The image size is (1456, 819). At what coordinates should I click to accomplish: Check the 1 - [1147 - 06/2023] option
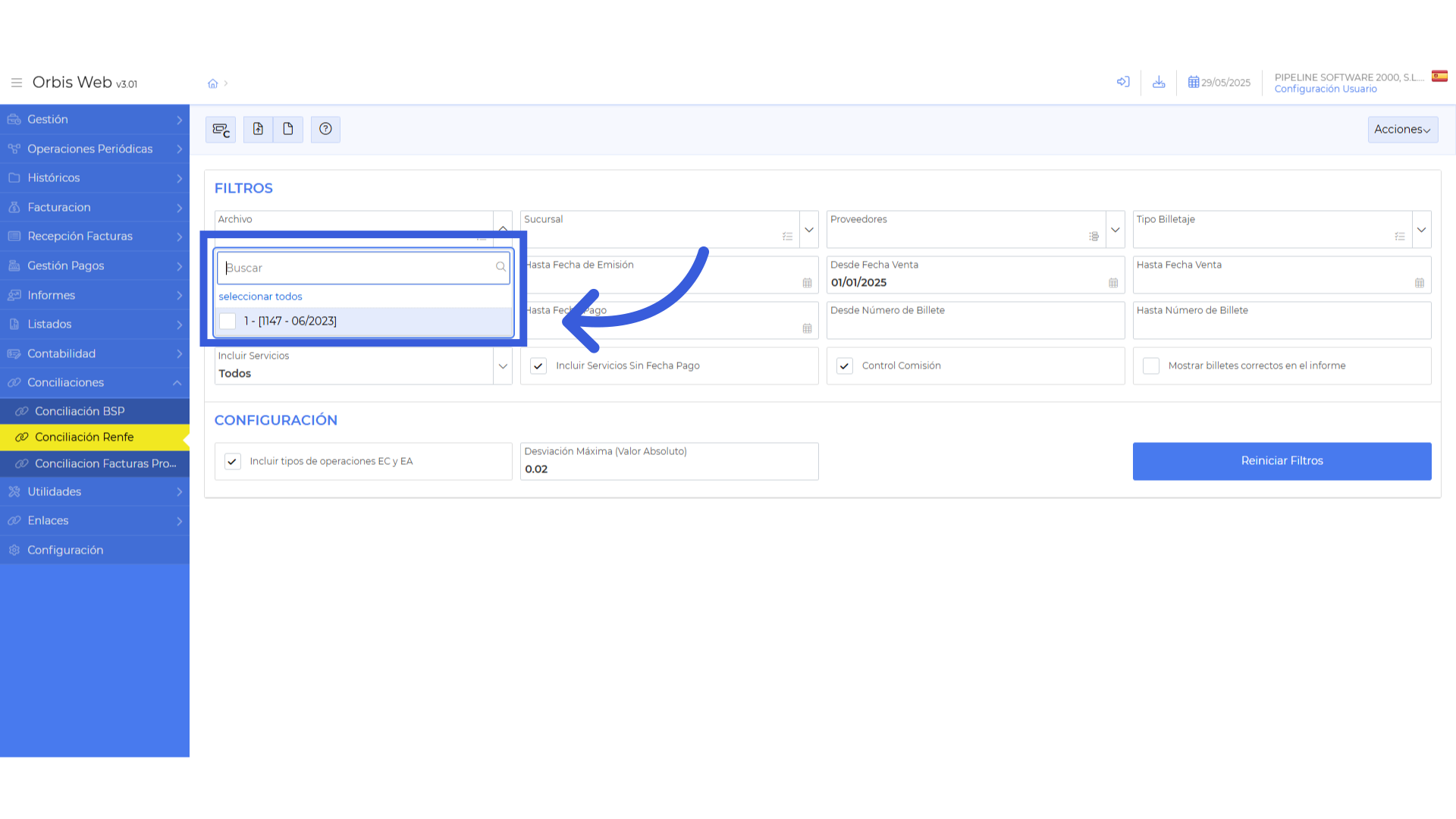coord(227,322)
